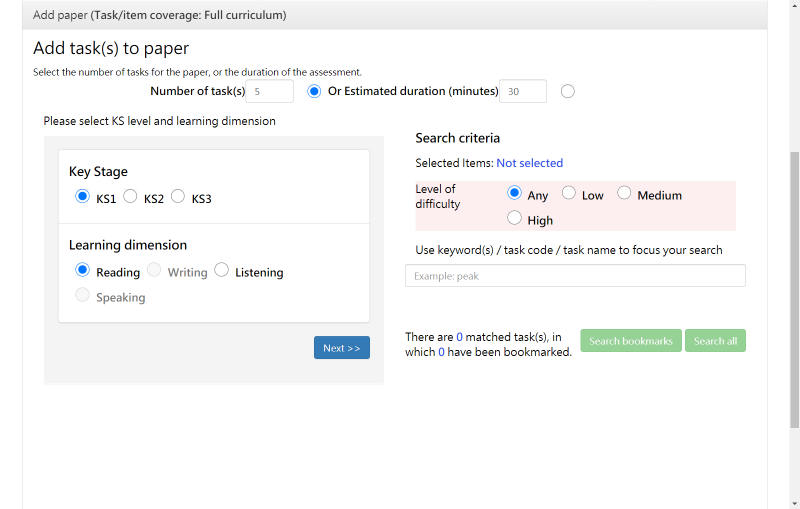Click the Search all button

point(715,341)
